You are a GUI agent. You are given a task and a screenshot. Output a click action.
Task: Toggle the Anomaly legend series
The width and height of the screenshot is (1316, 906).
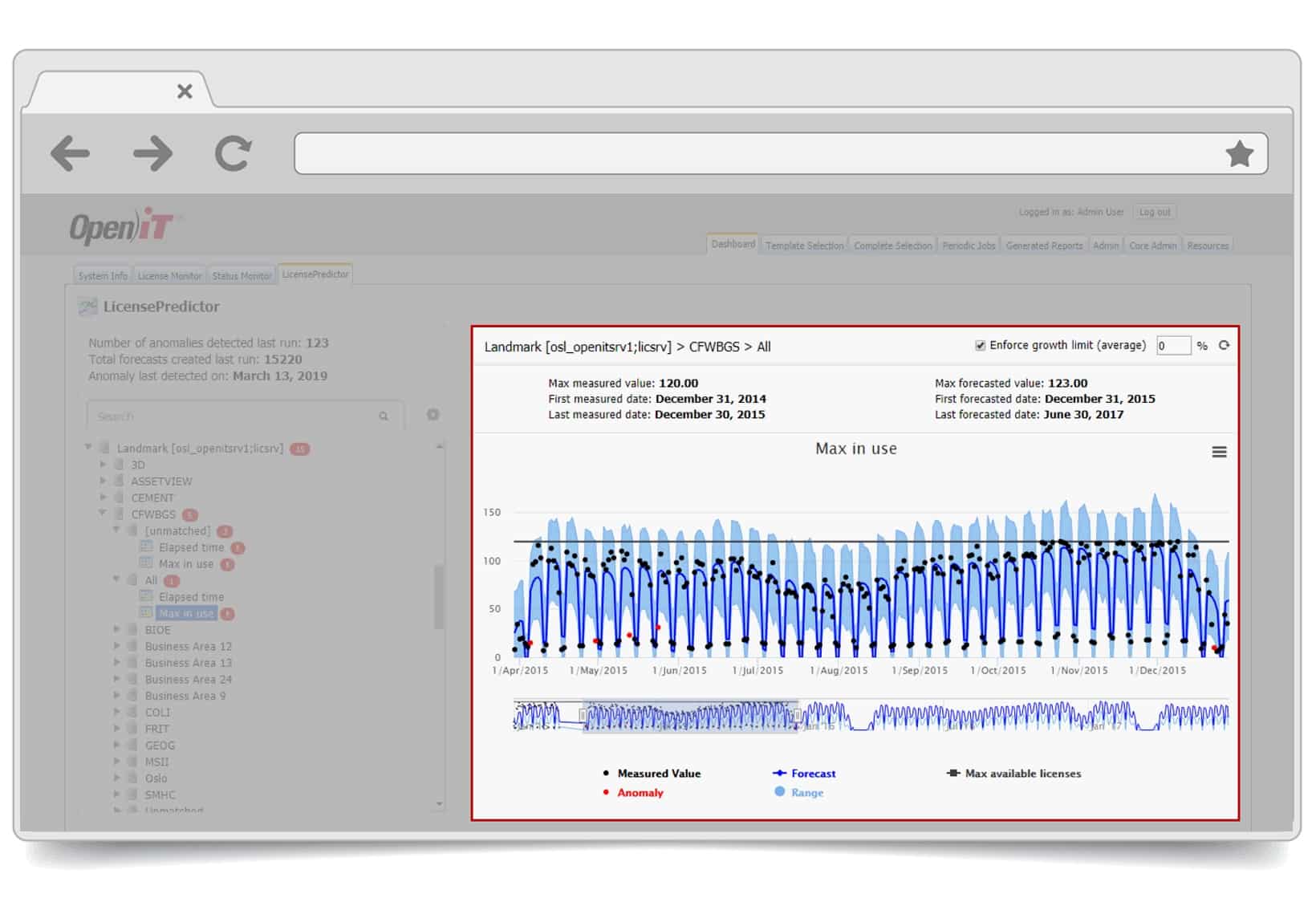click(x=633, y=793)
